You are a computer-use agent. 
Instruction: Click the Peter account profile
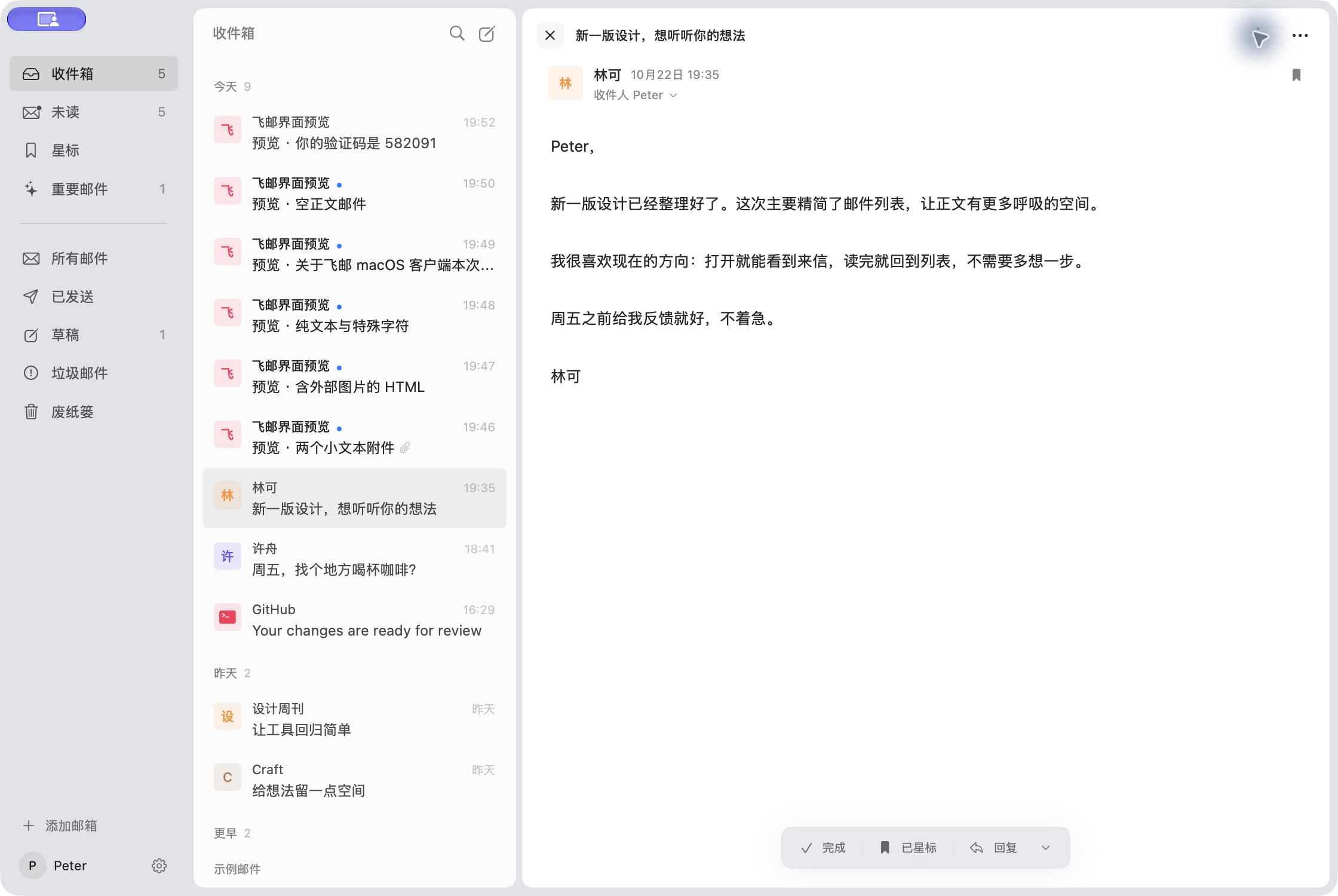[x=54, y=866]
